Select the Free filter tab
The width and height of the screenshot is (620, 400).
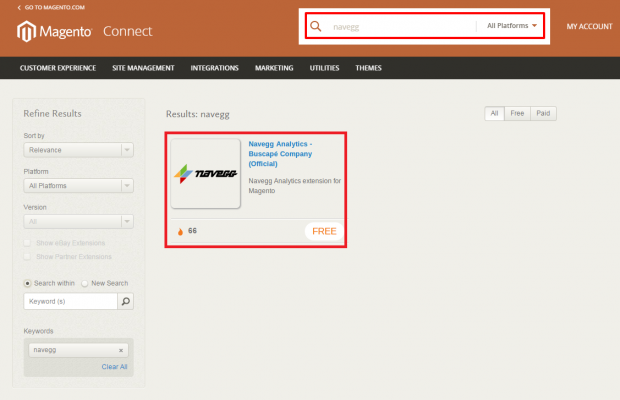pyautogui.click(x=517, y=113)
